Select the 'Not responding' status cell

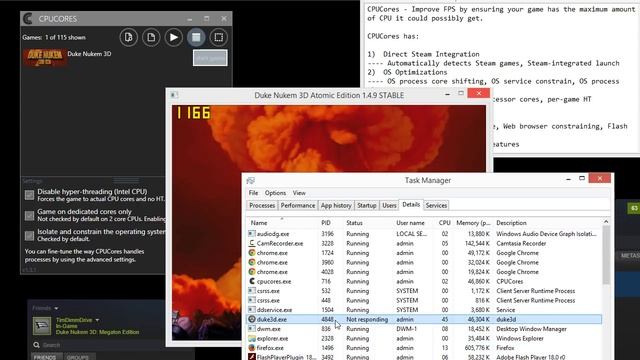[x=367, y=320]
